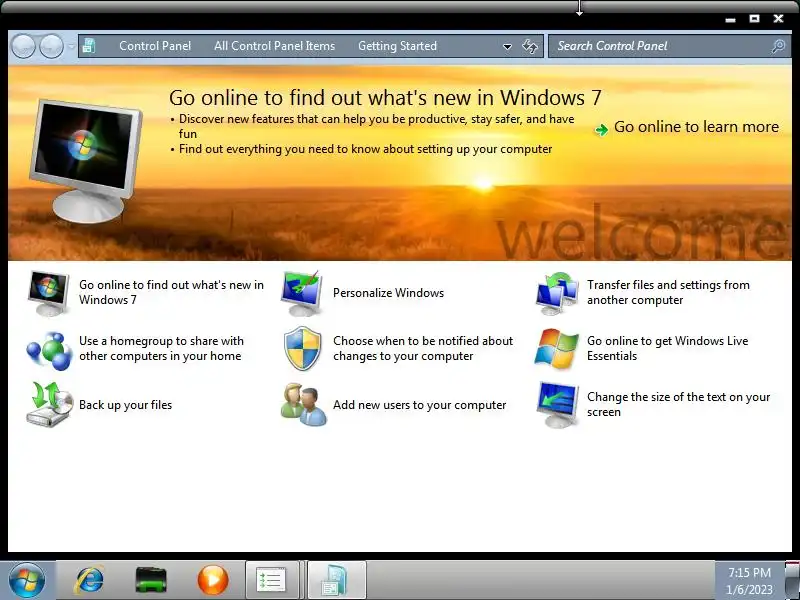The image size is (800, 600).
Task: Select the Getting Started breadcrumb
Action: [397, 46]
